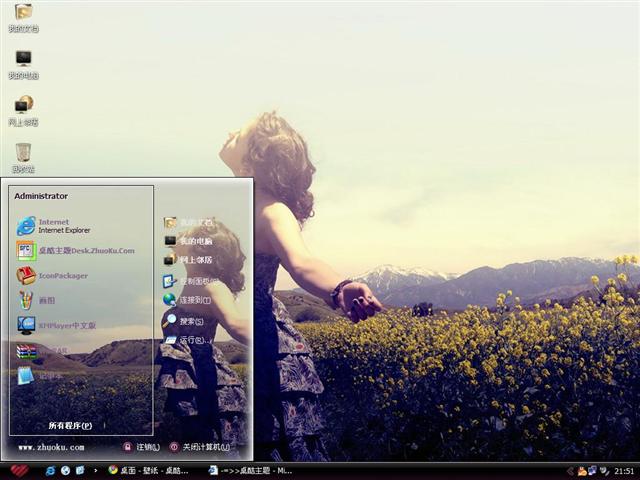Choose 运行 (Run) from Start menu
The width and height of the screenshot is (640, 480).
186,340
